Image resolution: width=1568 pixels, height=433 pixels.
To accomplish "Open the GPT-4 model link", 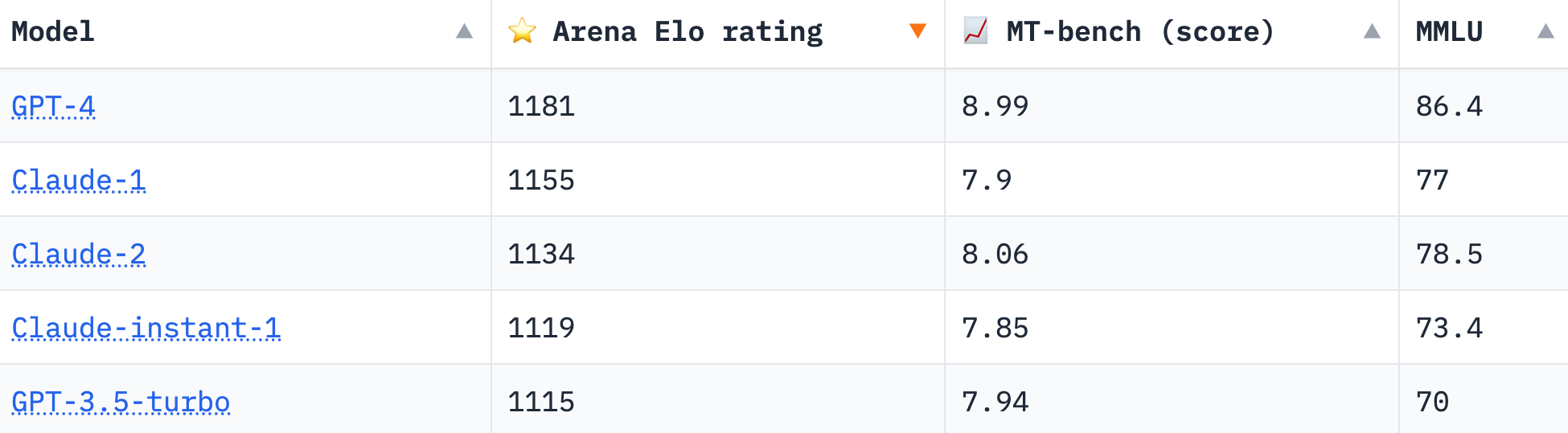I will [53, 106].
